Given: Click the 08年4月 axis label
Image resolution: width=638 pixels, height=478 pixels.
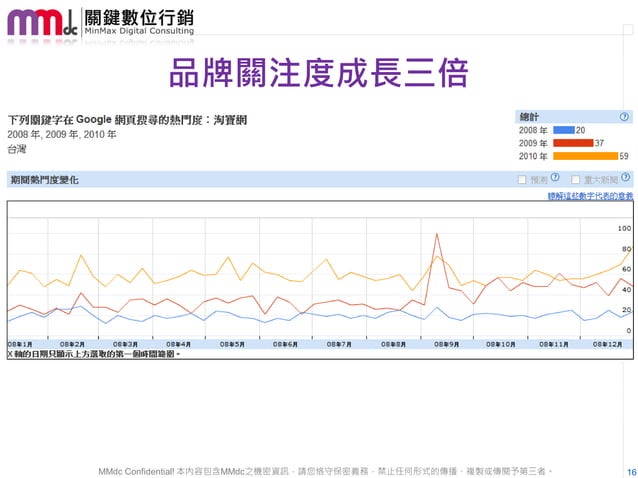Looking at the screenshot, I should [x=179, y=345].
